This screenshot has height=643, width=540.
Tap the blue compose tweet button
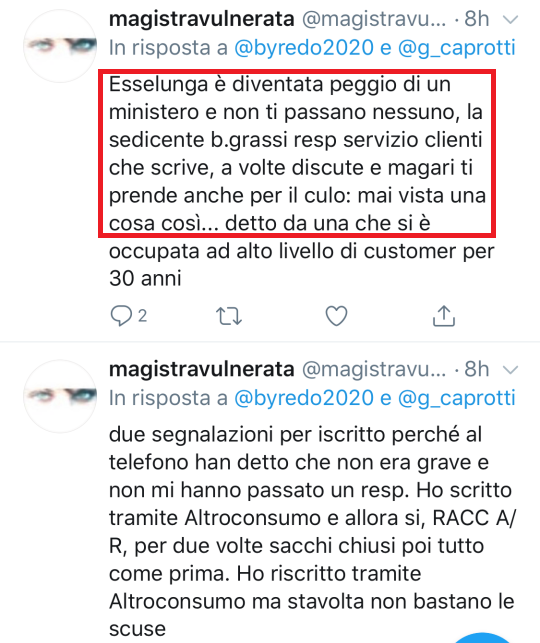[482, 638]
